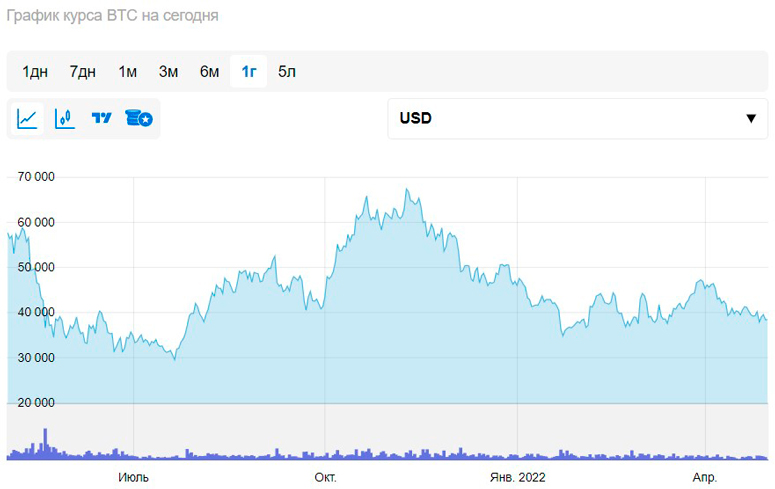Click the Окт. time axis label

point(325,477)
